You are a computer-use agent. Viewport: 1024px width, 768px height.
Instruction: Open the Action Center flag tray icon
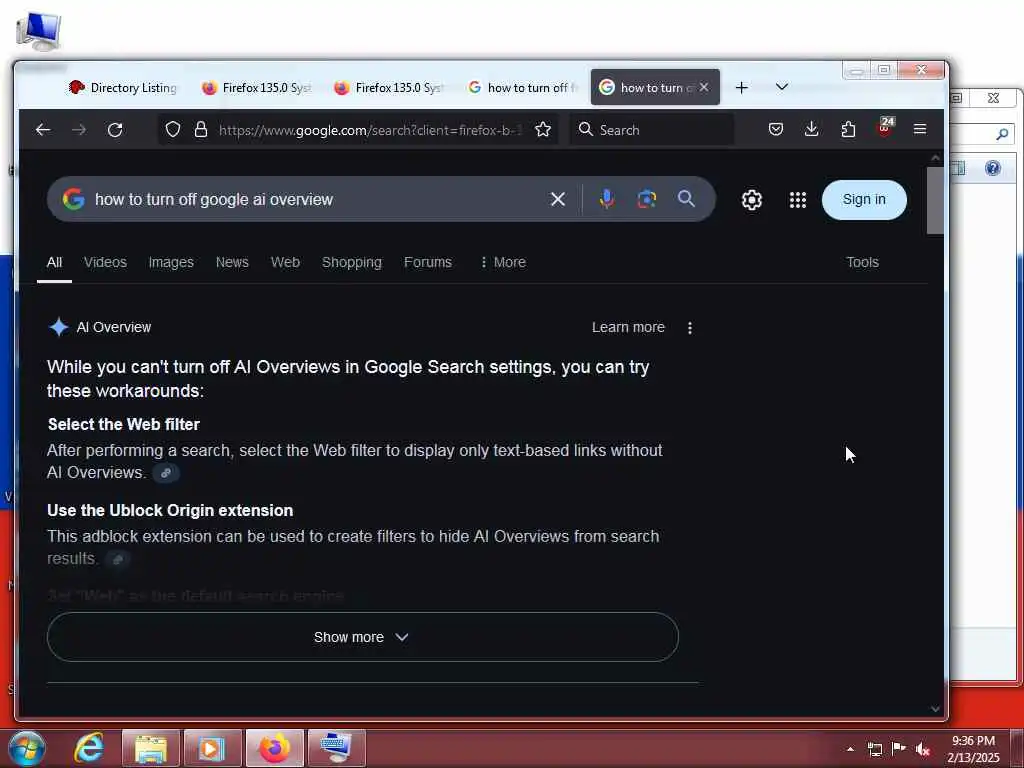(899, 749)
